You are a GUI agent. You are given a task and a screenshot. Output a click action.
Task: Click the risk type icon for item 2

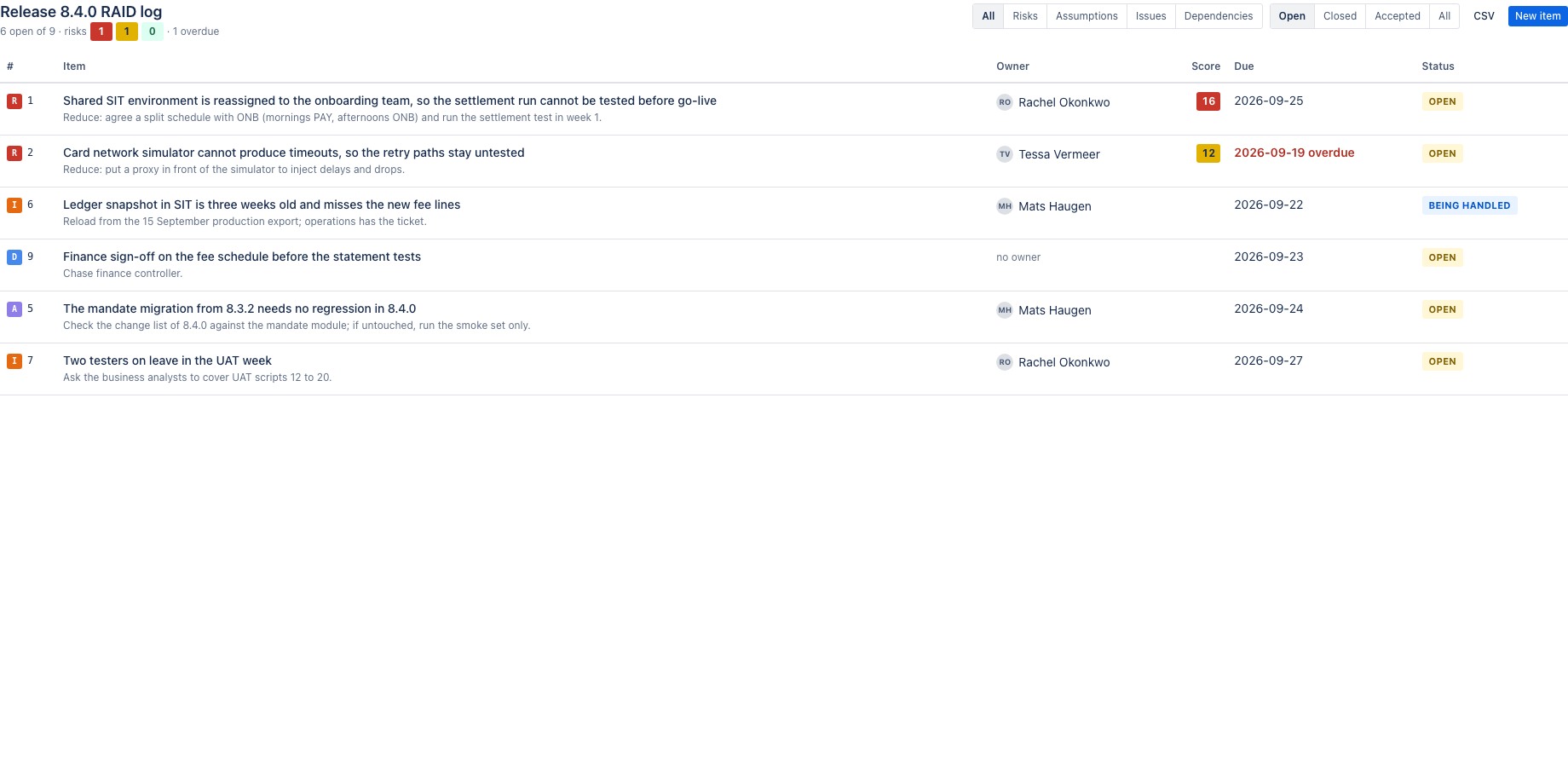(x=14, y=153)
